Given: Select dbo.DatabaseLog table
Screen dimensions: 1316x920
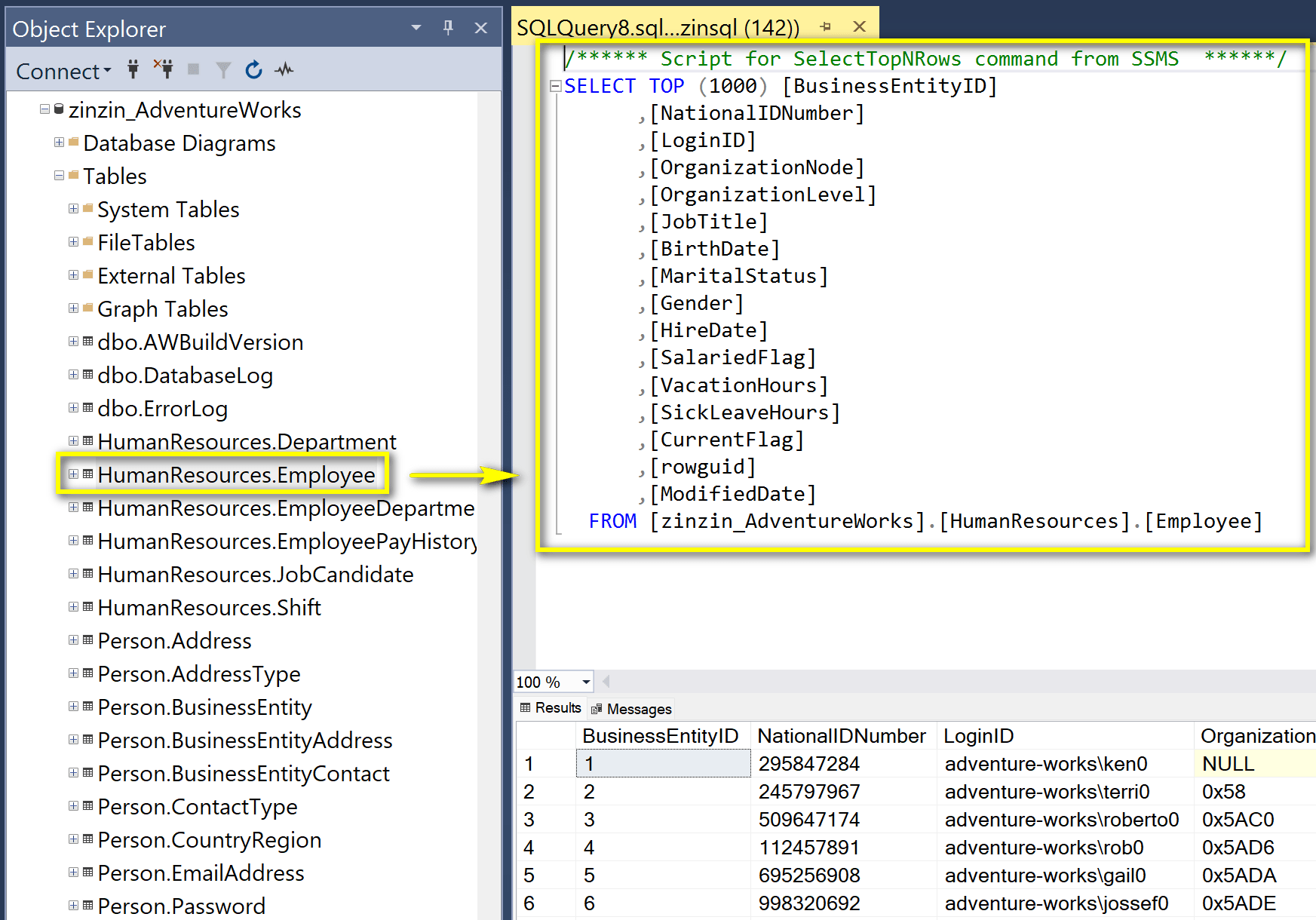Looking at the screenshot, I should (185, 376).
